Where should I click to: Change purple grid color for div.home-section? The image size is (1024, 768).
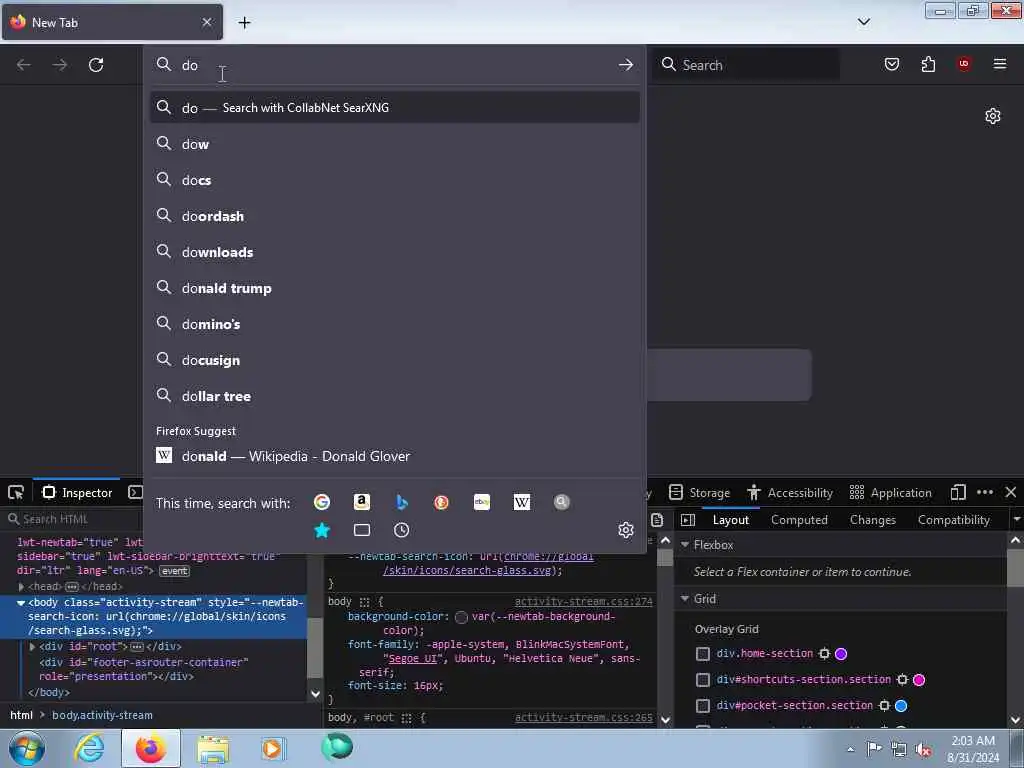(841, 654)
